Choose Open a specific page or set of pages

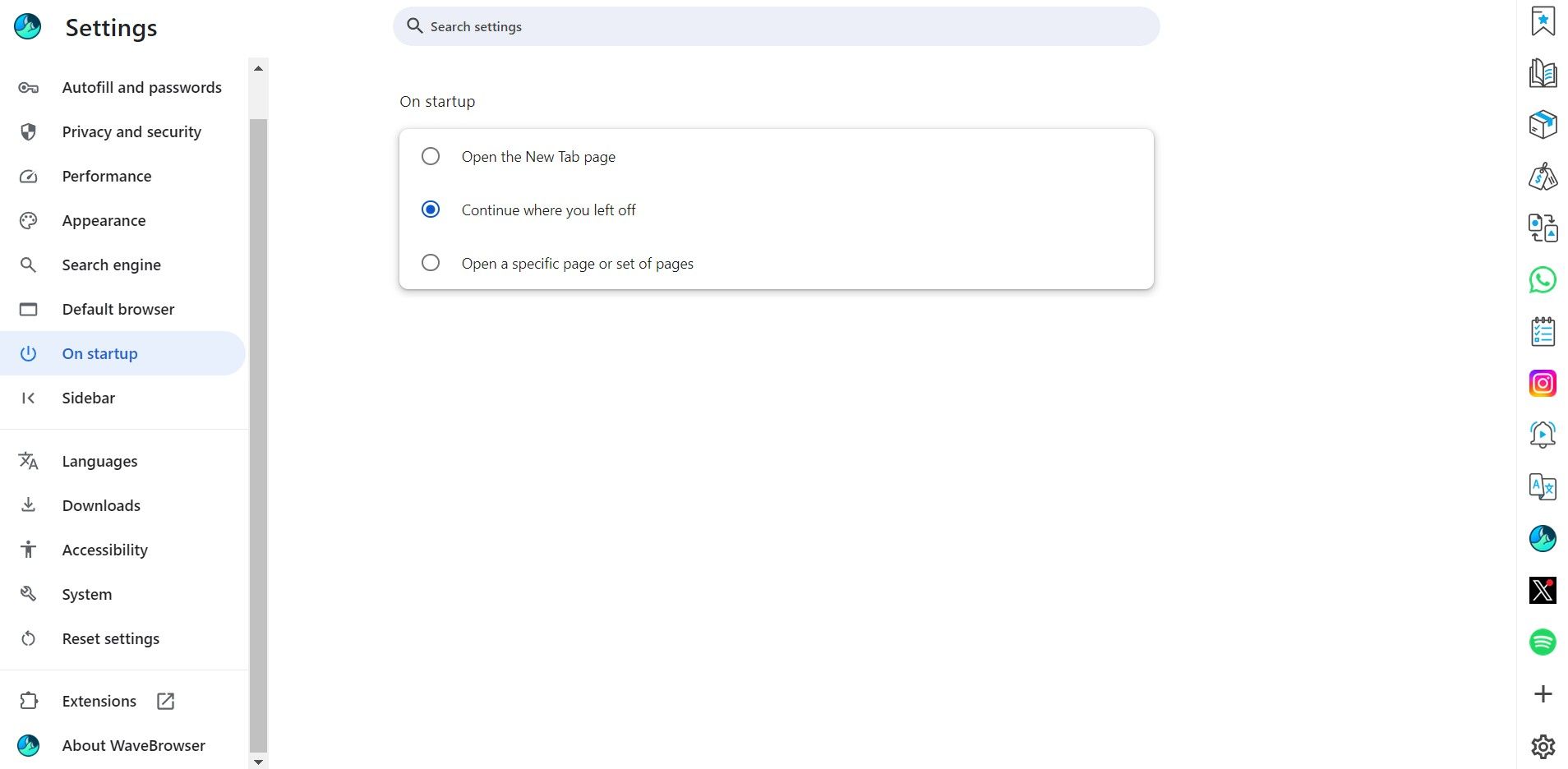click(431, 263)
